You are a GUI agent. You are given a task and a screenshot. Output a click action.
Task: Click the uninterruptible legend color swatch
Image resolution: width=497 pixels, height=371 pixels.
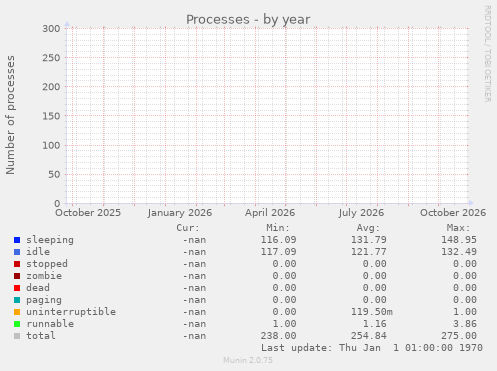(x=17, y=312)
